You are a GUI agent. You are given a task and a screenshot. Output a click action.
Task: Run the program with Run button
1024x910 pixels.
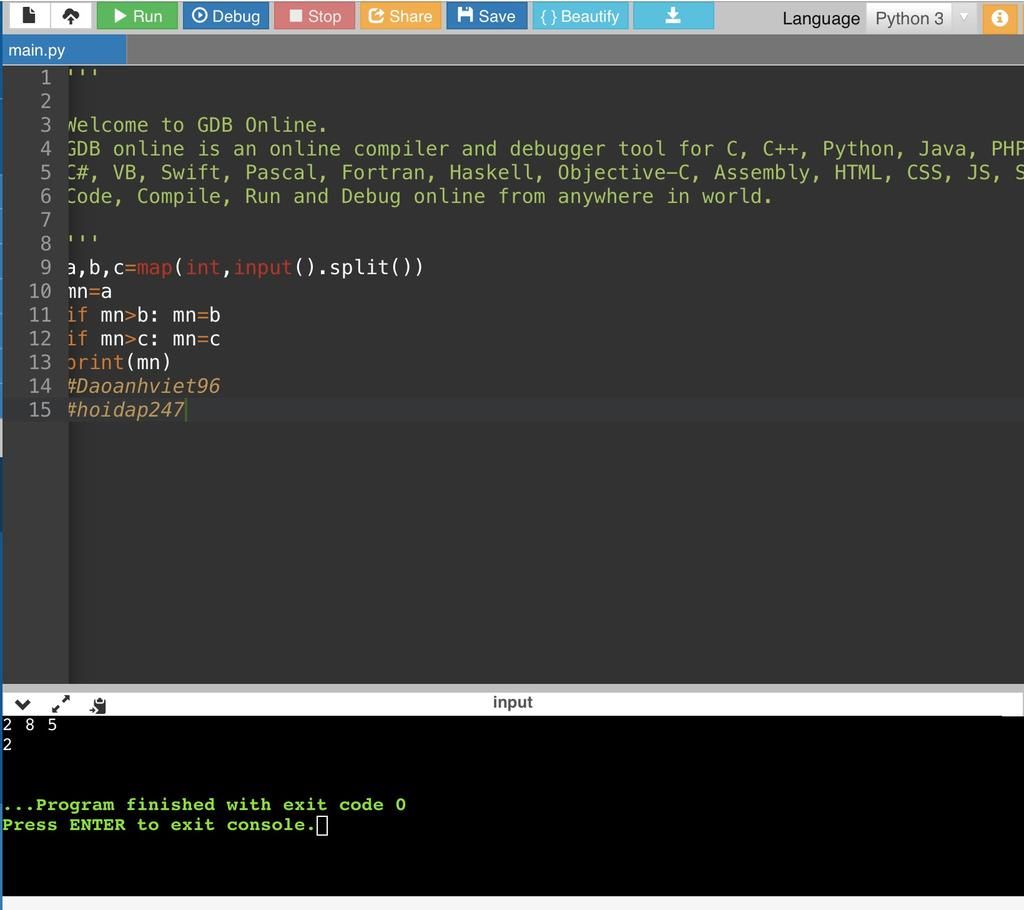[x=137, y=16]
